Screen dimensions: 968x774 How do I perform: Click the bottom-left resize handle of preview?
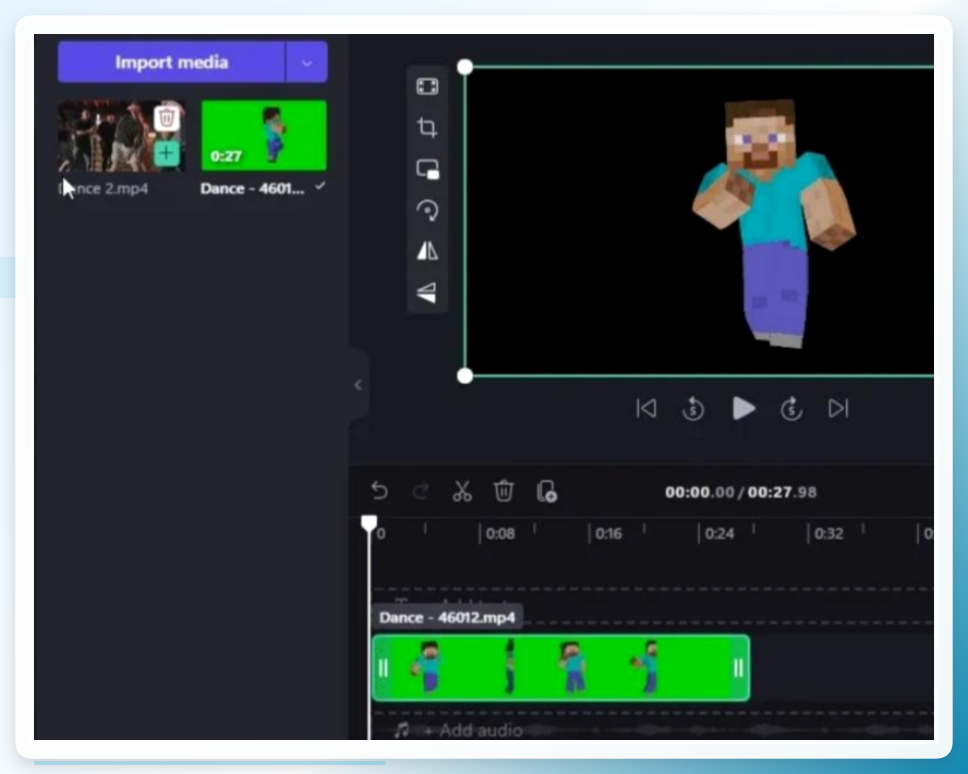point(465,375)
